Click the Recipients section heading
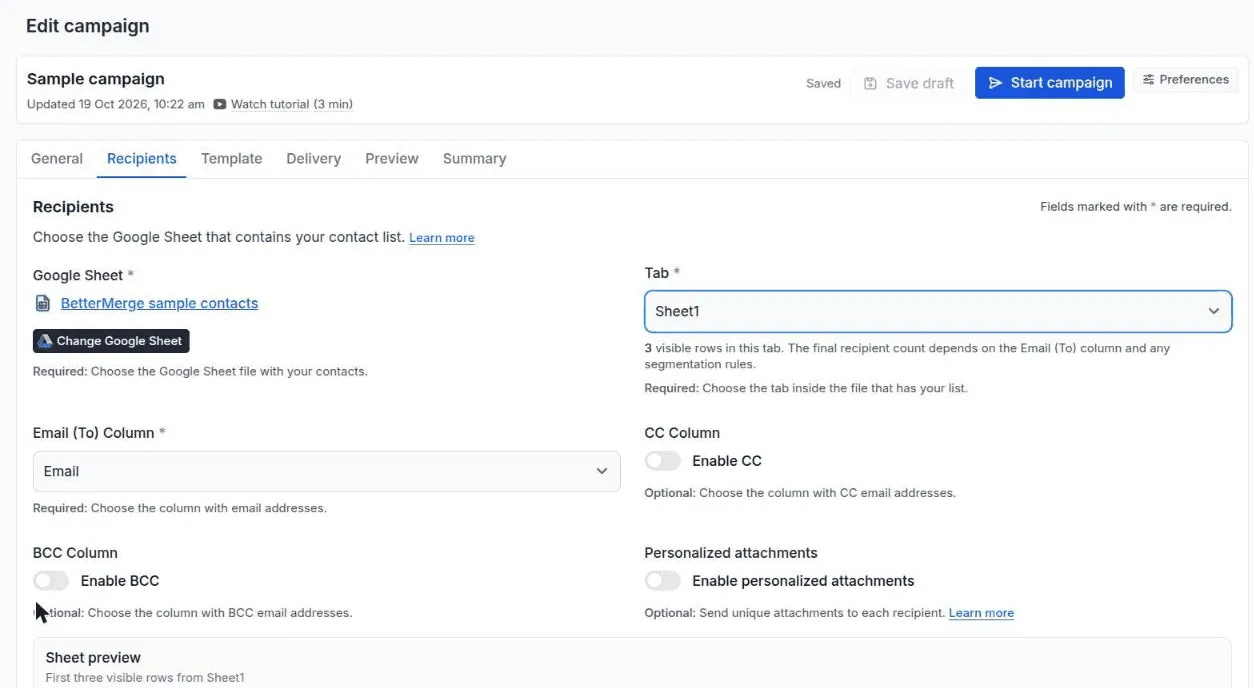Viewport: 1254px width, 688px height. pos(73,207)
